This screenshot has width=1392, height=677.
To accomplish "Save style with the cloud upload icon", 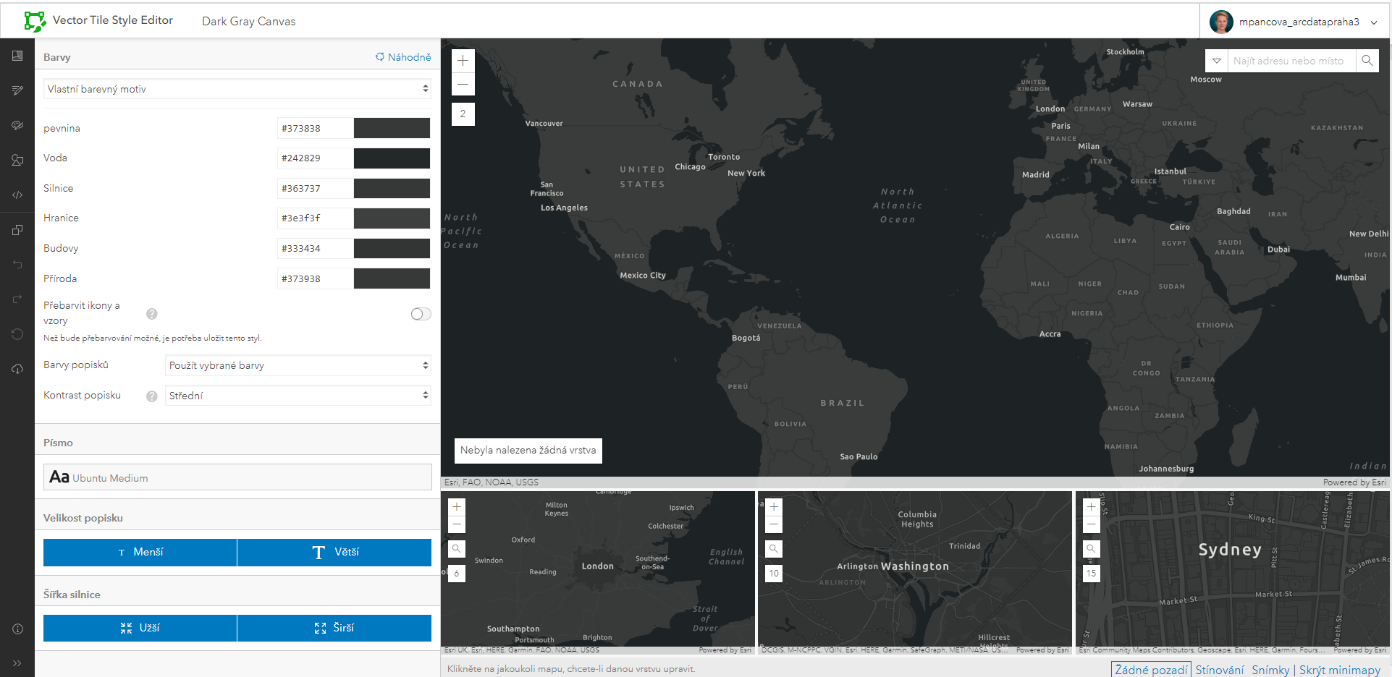I will [x=17, y=369].
